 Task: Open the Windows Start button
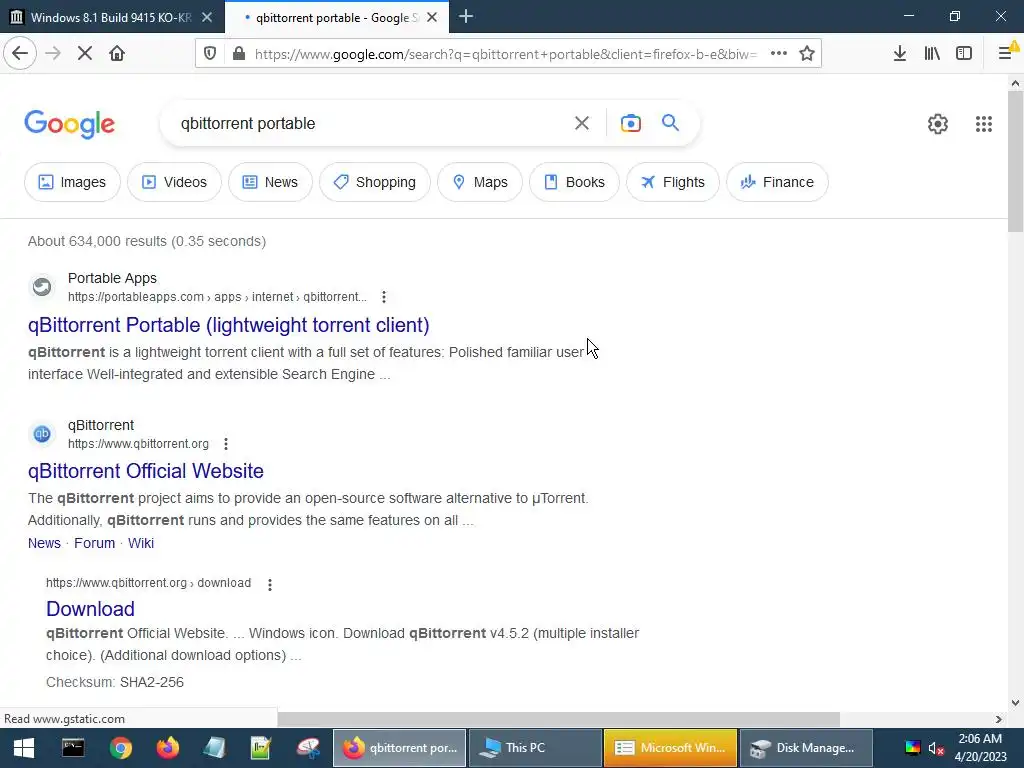[24, 748]
